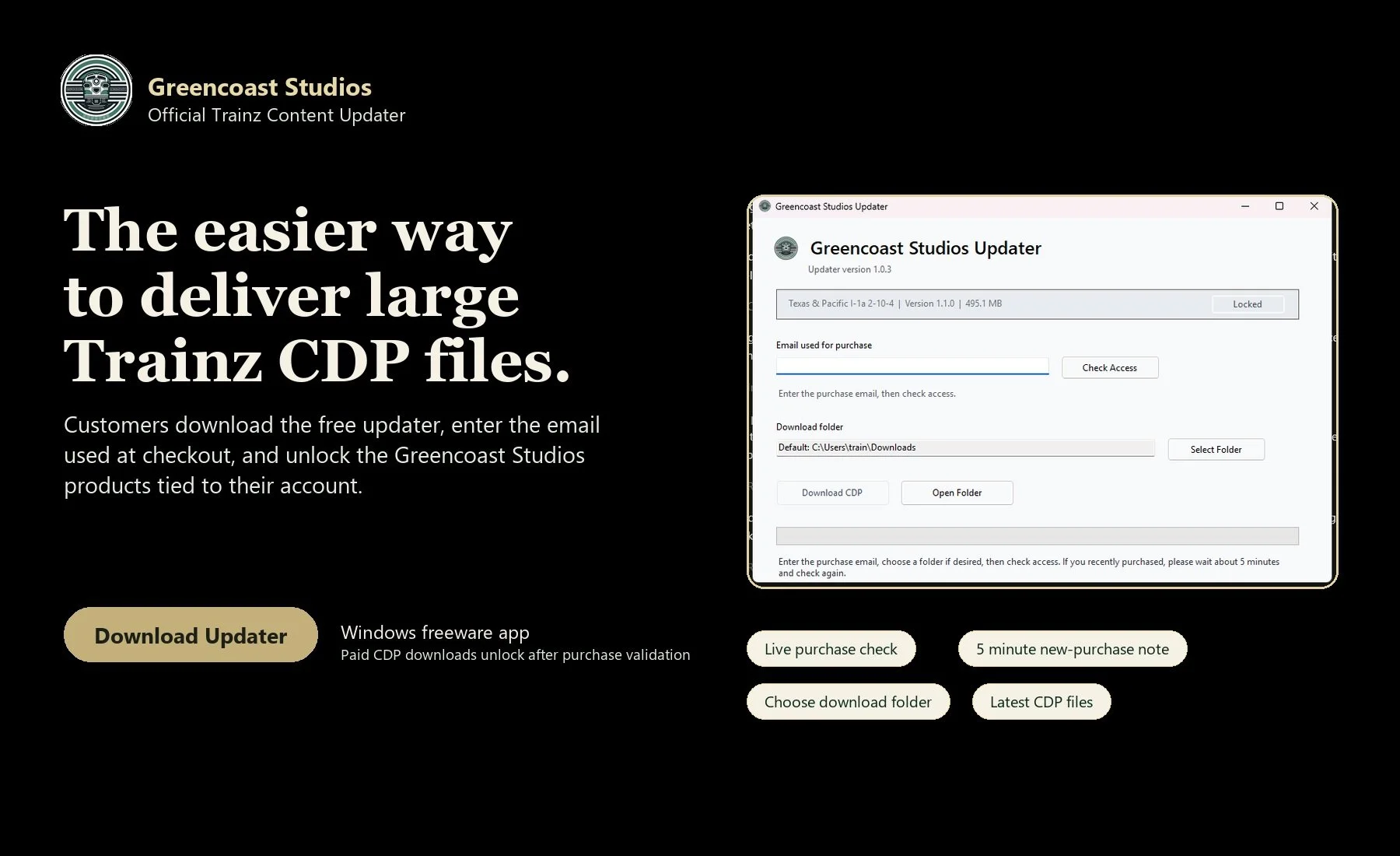
Task: Click the Greencoast Studios round logo
Action: tap(96, 90)
